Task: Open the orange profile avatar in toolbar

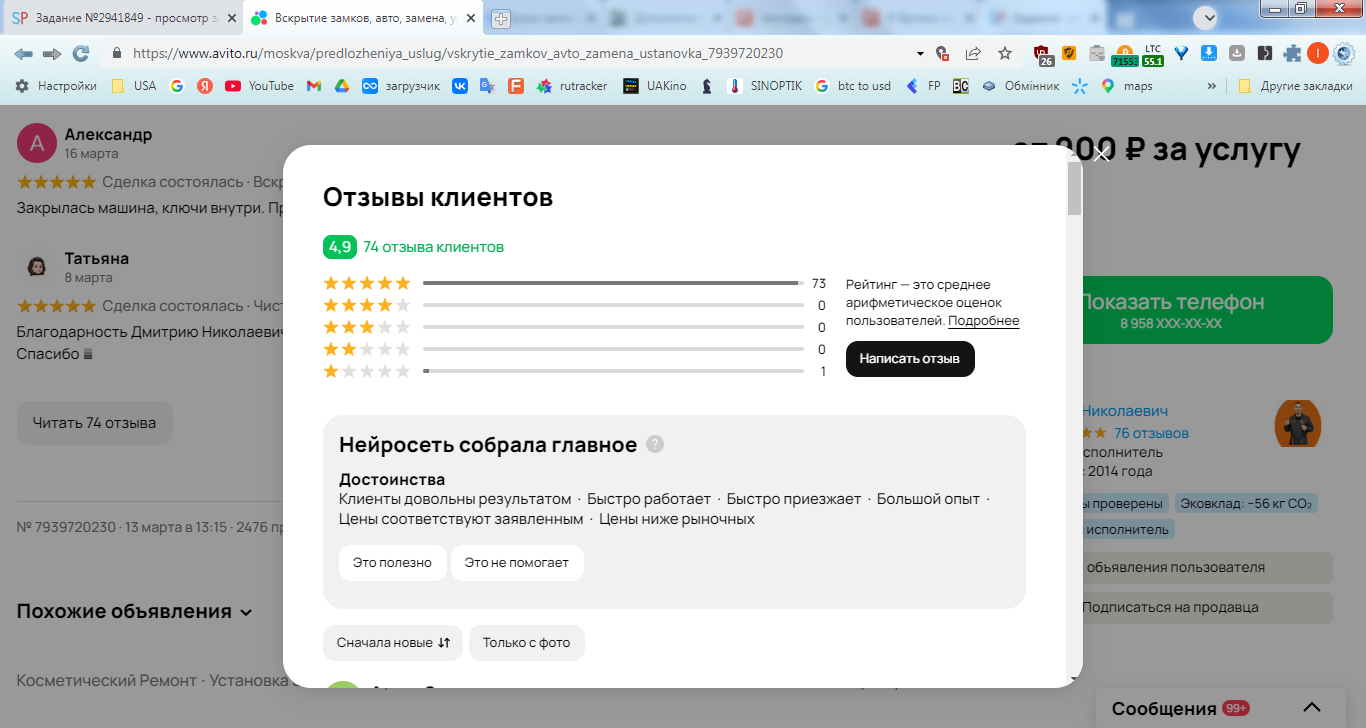Action: pos(1318,53)
